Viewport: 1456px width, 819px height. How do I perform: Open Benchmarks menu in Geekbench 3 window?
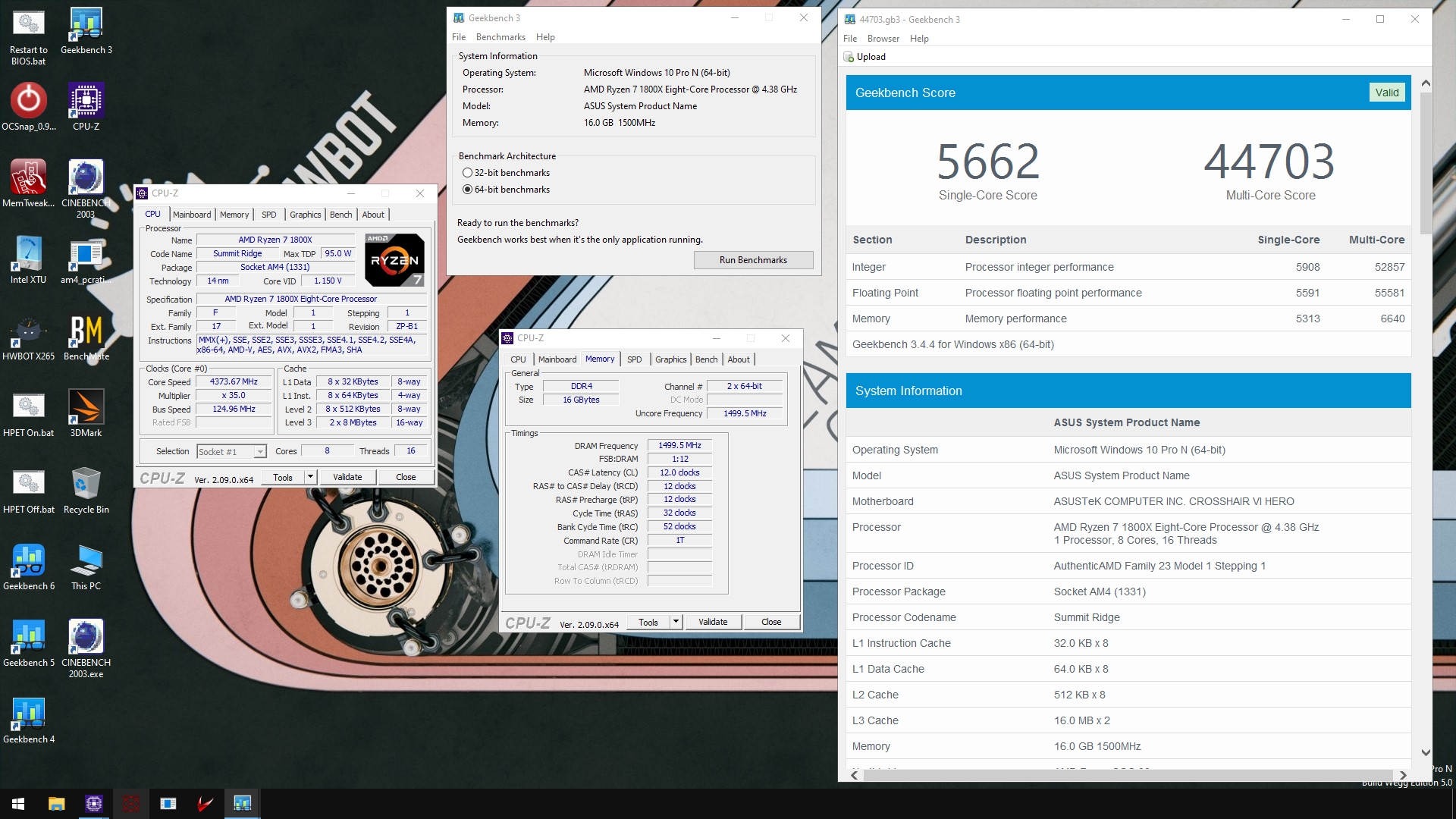point(500,37)
